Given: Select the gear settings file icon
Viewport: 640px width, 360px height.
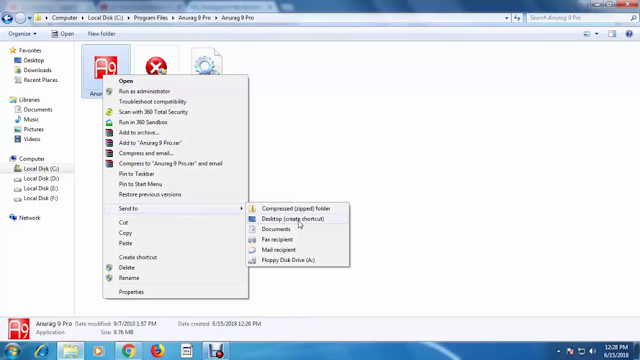Looking at the screenshot, I should point(206,63).
